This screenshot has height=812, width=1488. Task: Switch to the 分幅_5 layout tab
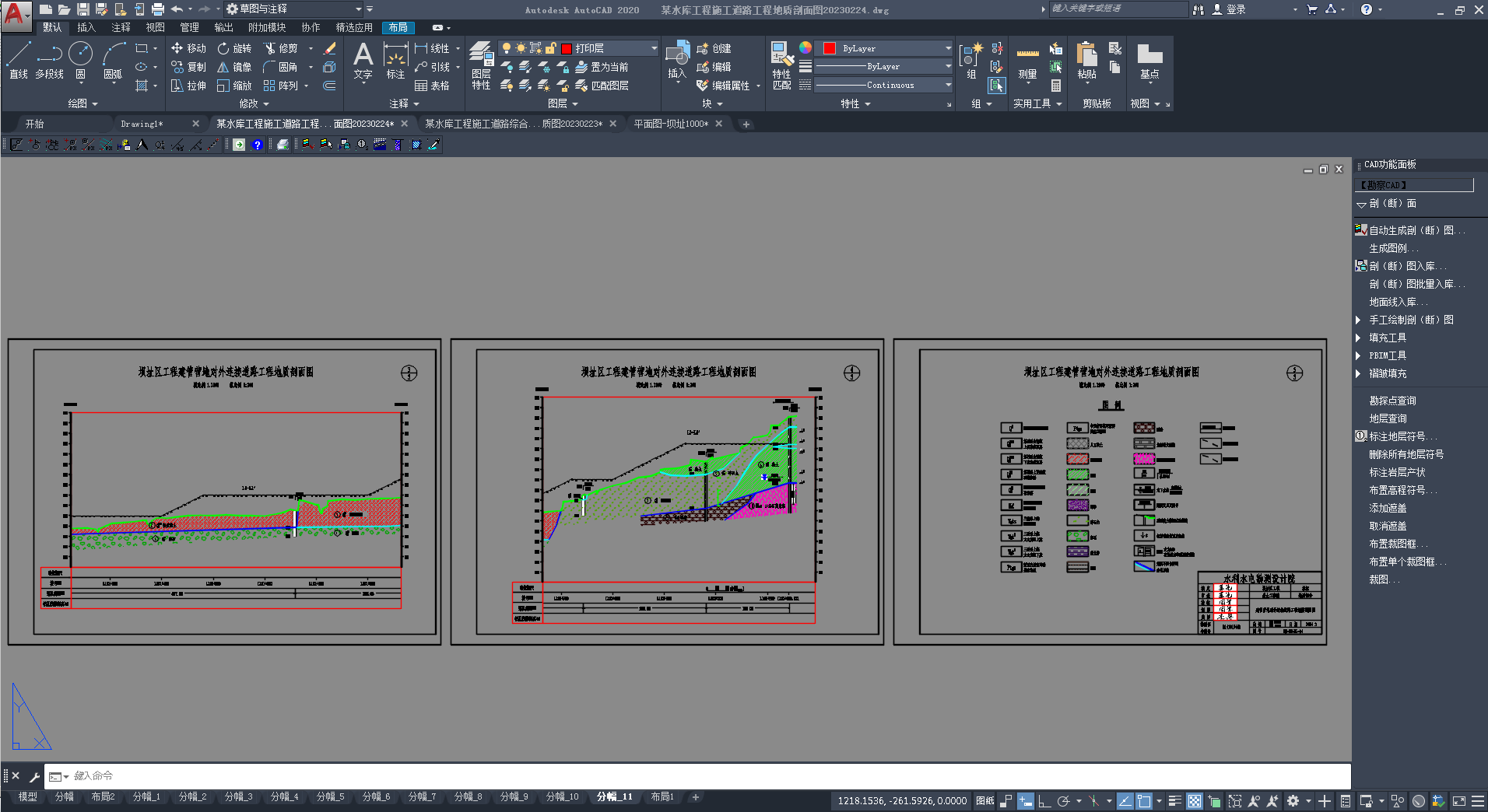point(330,796)
